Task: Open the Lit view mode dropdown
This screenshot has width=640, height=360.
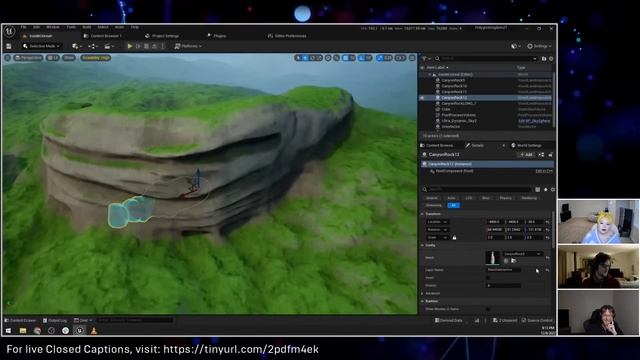Action: pyautogui.click(x=53, y=58)
